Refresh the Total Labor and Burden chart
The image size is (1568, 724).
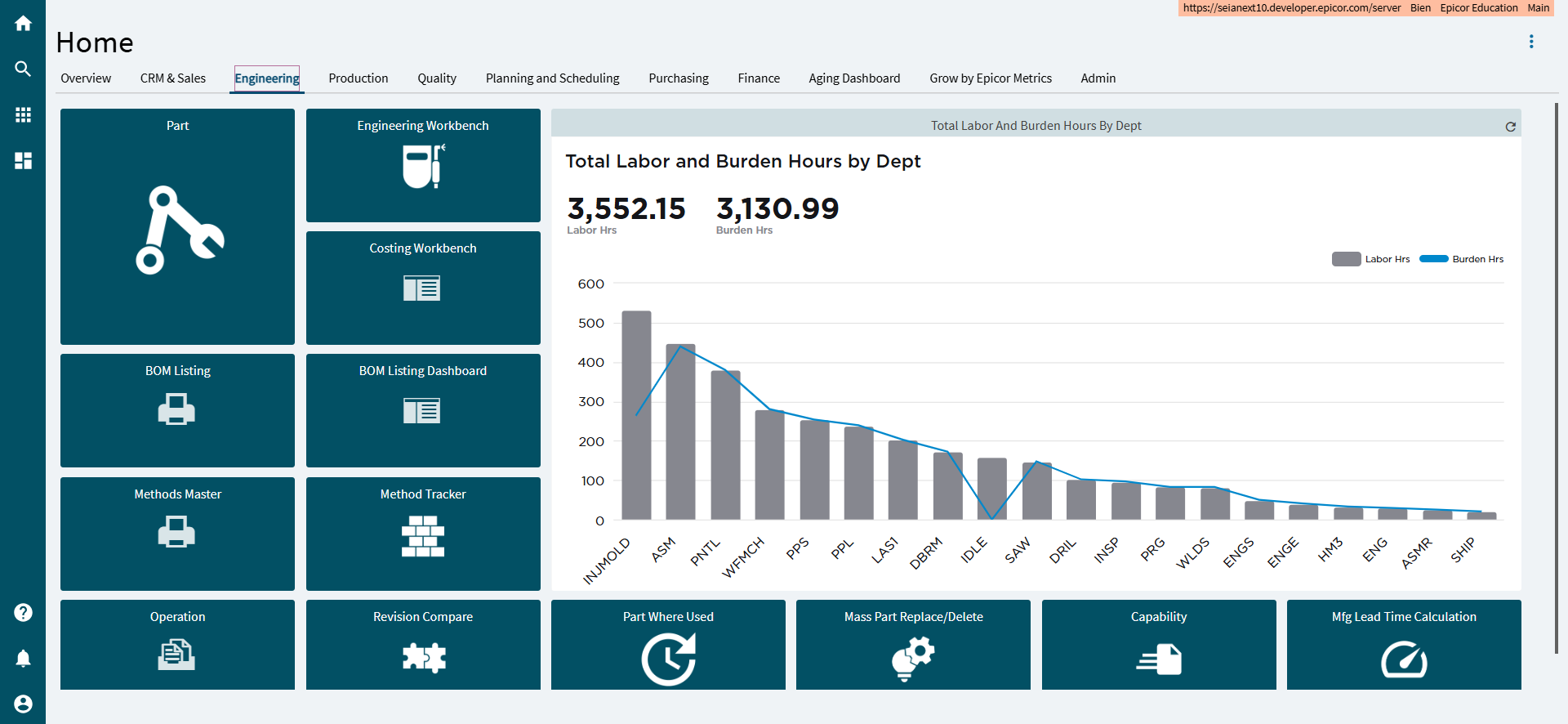click(1510, 127)
